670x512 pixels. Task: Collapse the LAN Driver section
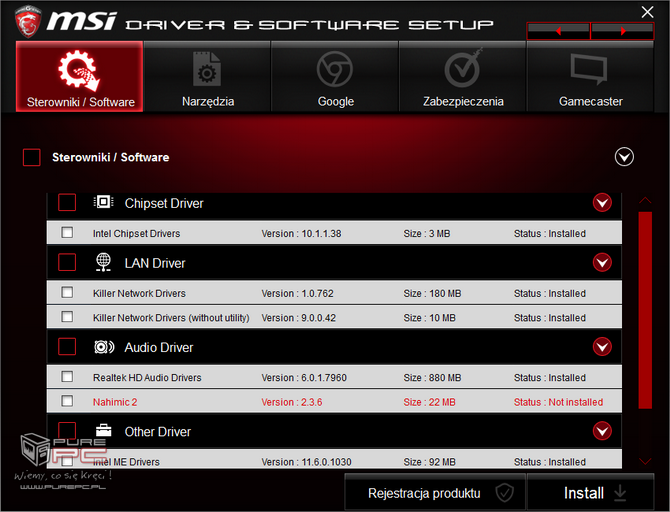[602, 262]
